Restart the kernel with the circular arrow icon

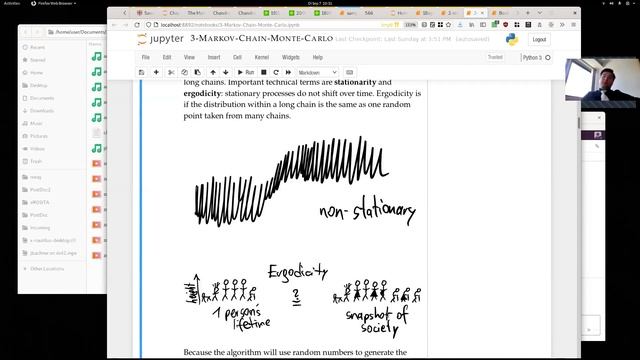point(276,72)
